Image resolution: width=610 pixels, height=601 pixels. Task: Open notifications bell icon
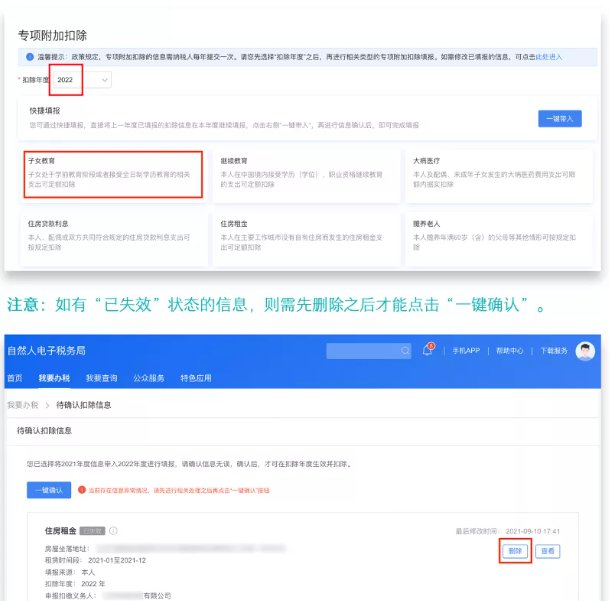click(x=428, y=350)
